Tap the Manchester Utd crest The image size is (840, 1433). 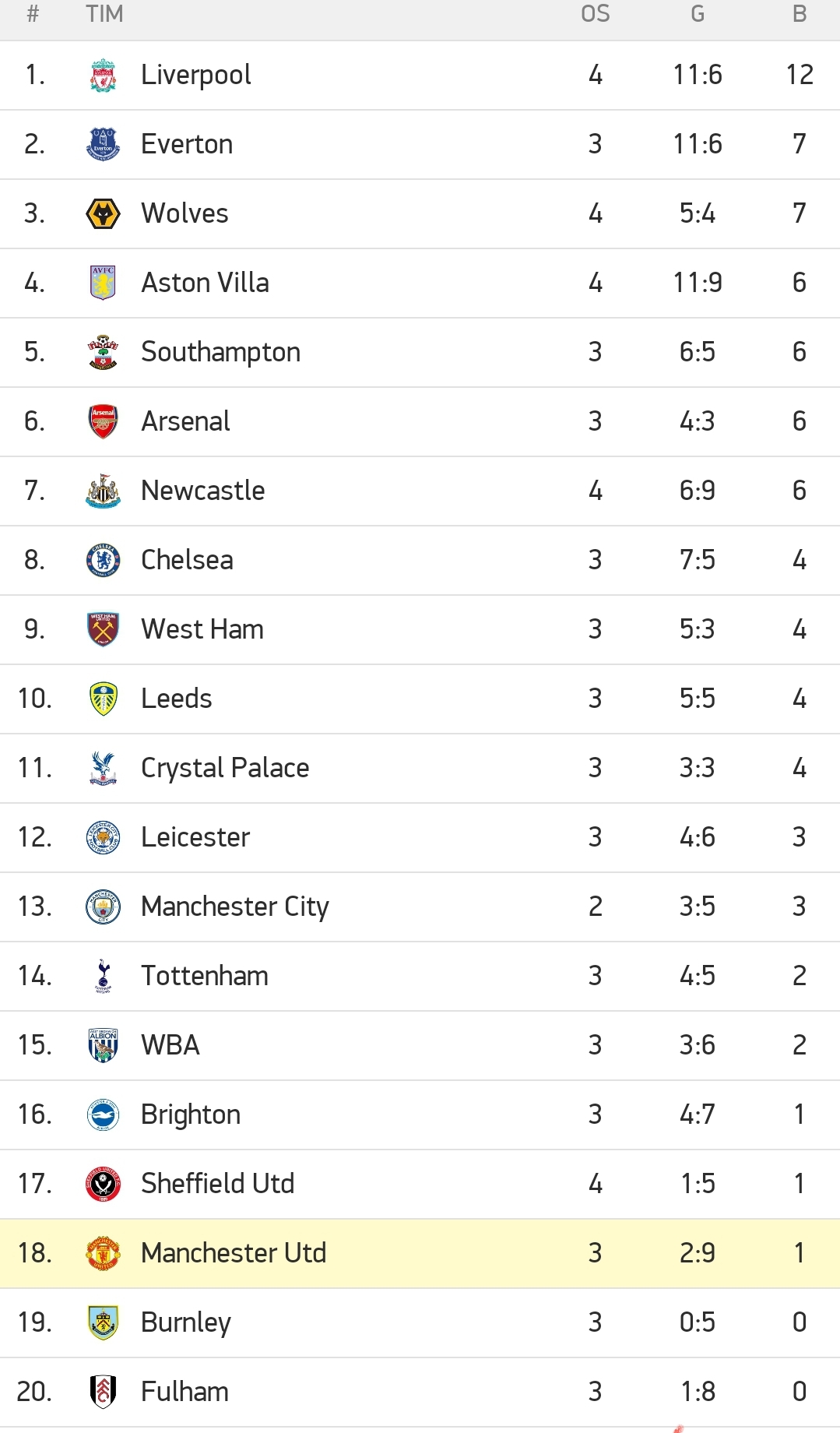click(103, 1254)
